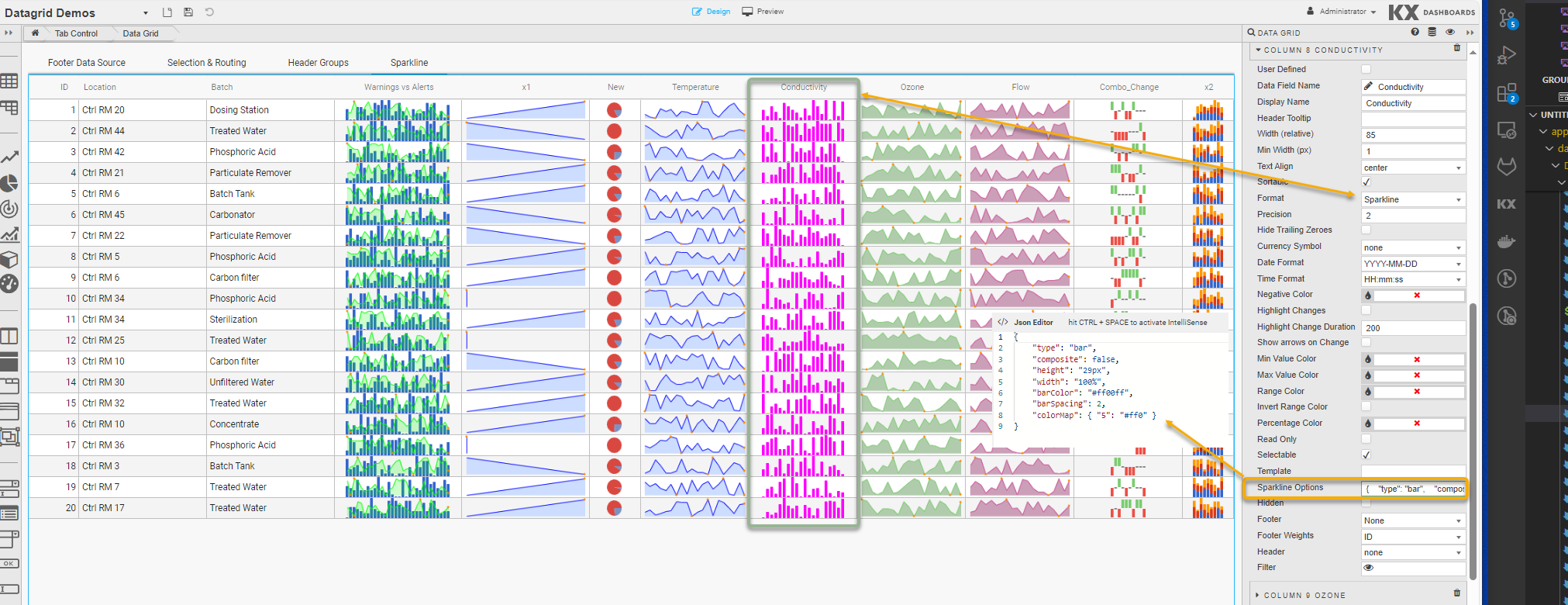Viewport: 1568px width, 605px height.
Task: Open the data sources database icon
Action: 1432,32
